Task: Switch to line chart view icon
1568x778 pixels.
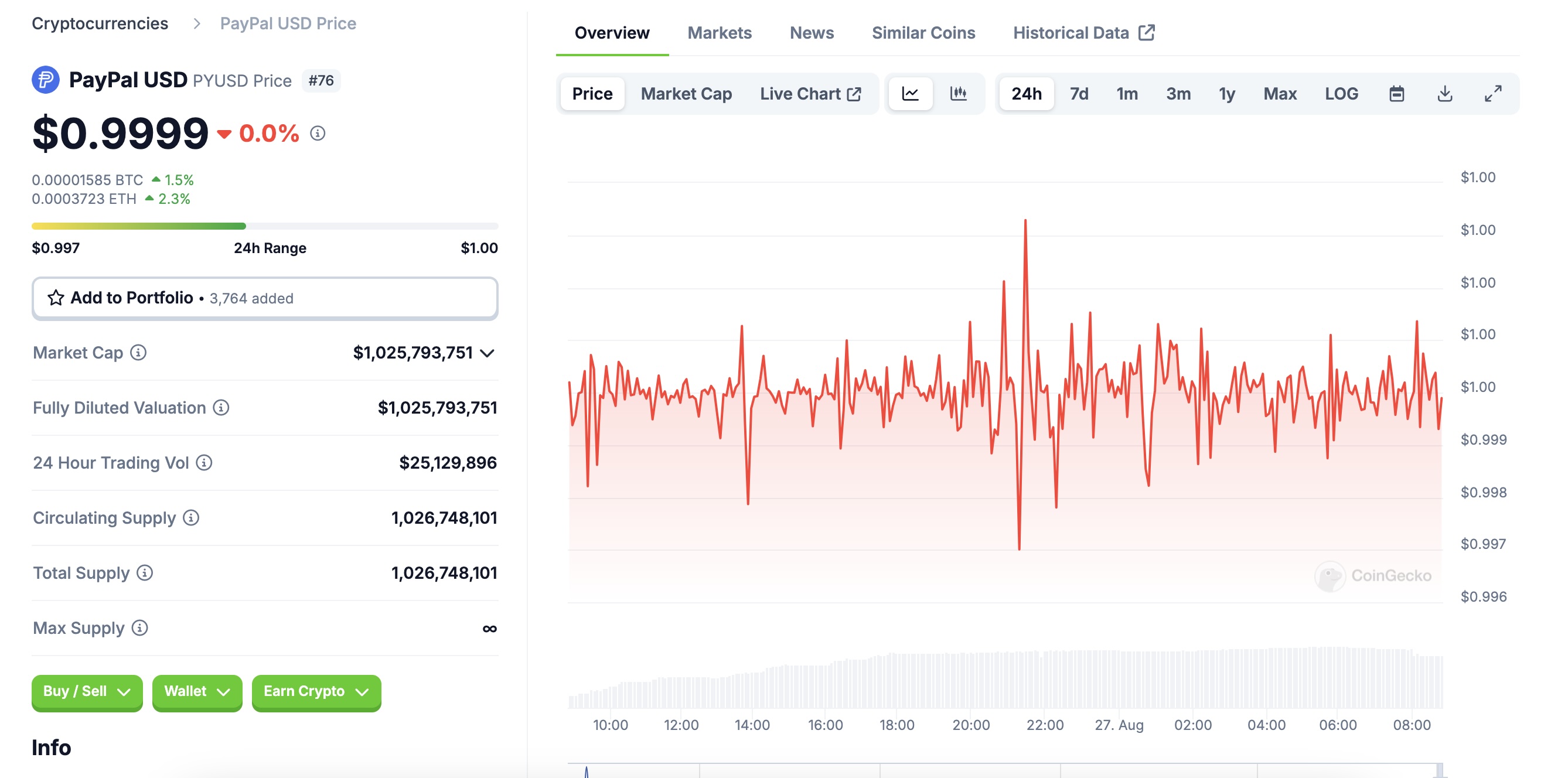Action: [x=910, y=94]
